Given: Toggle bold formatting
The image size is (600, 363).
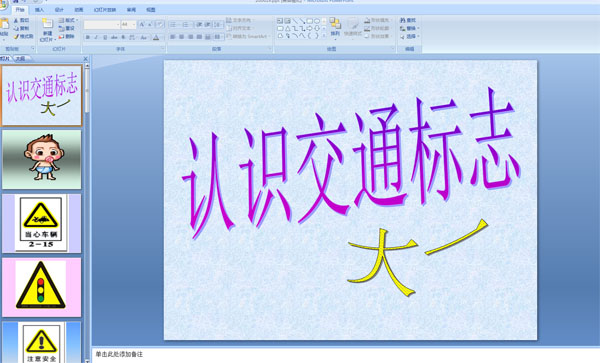Looking at the screenshot, I should click(88, 37).
